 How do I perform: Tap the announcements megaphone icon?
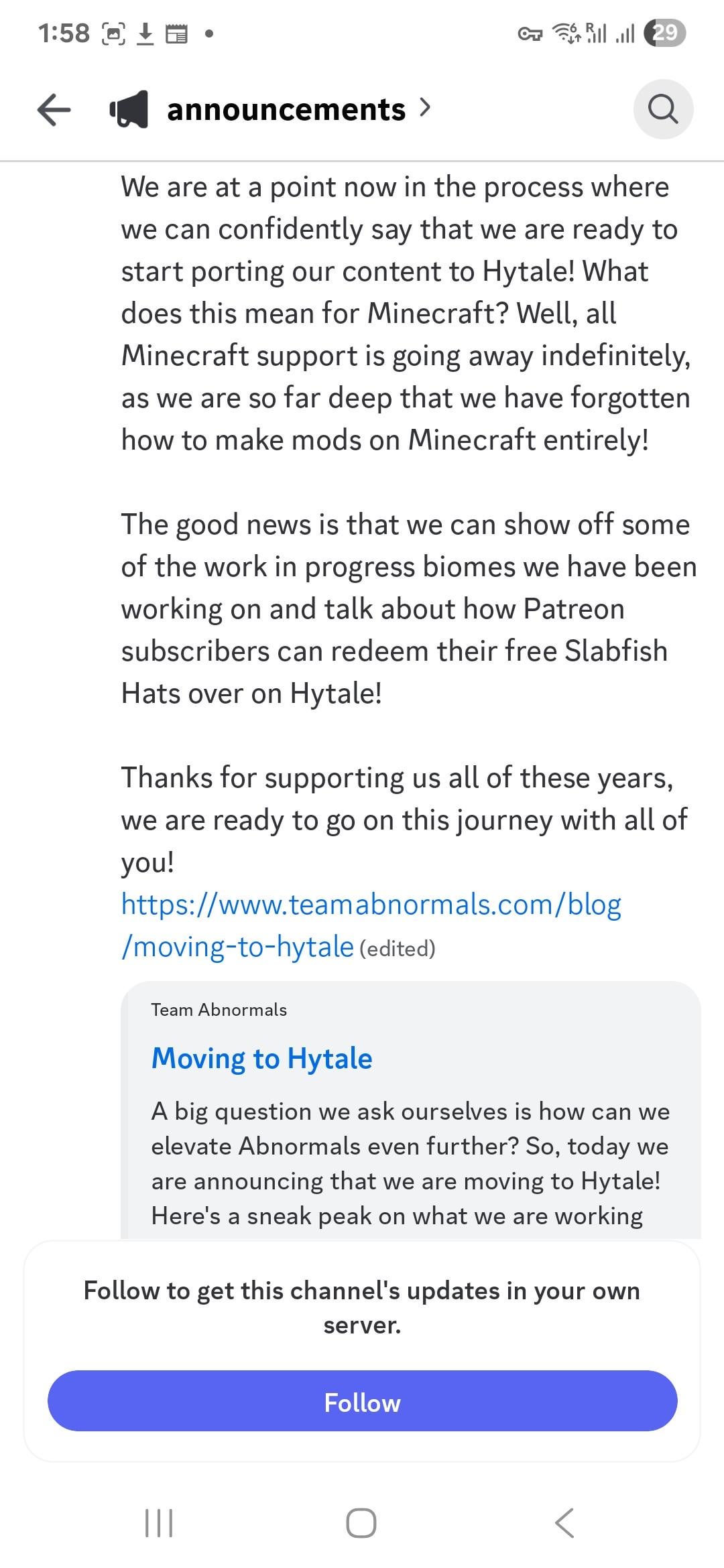tap(129, 109)
